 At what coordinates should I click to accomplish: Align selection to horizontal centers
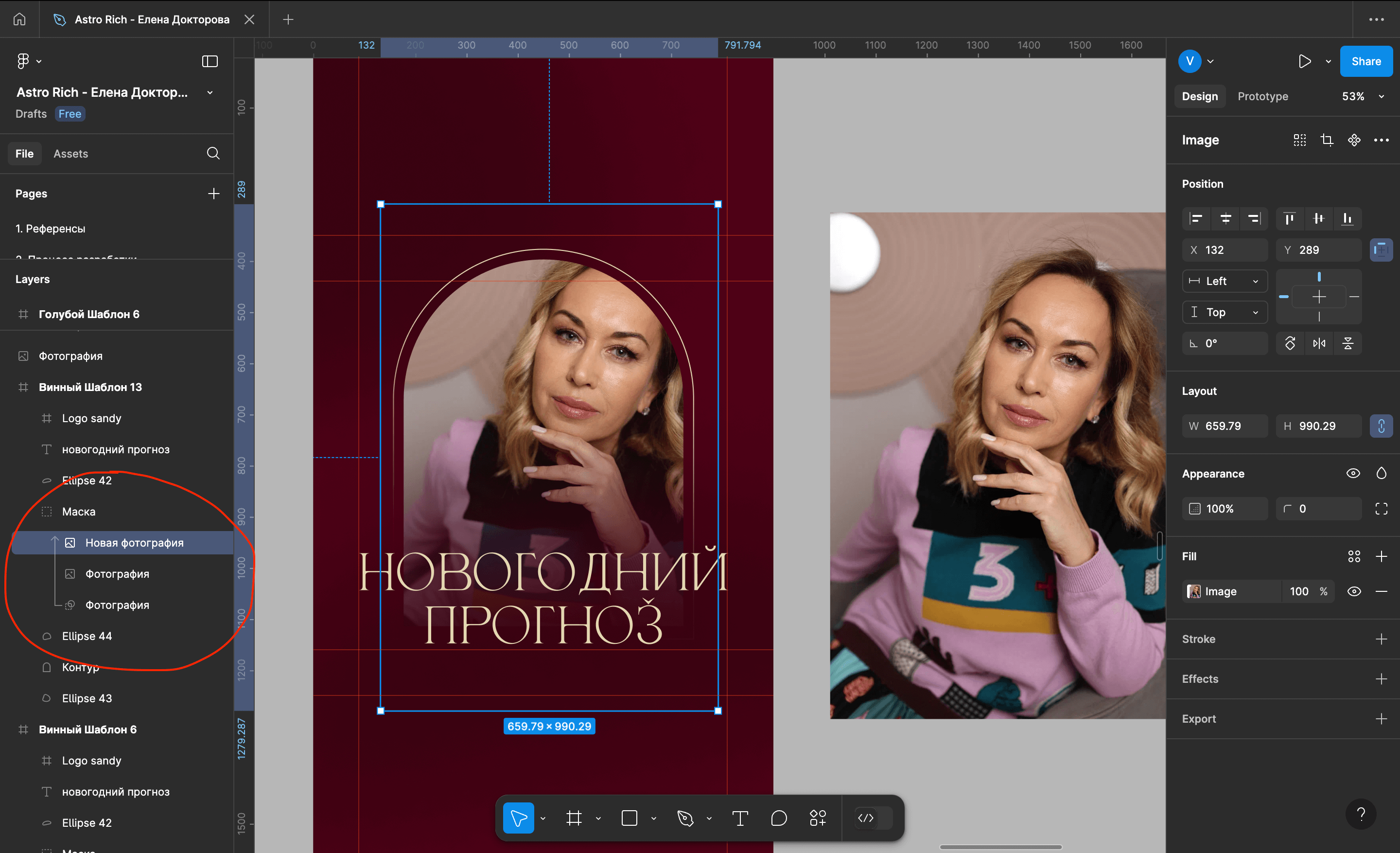tap(1225, 218)
